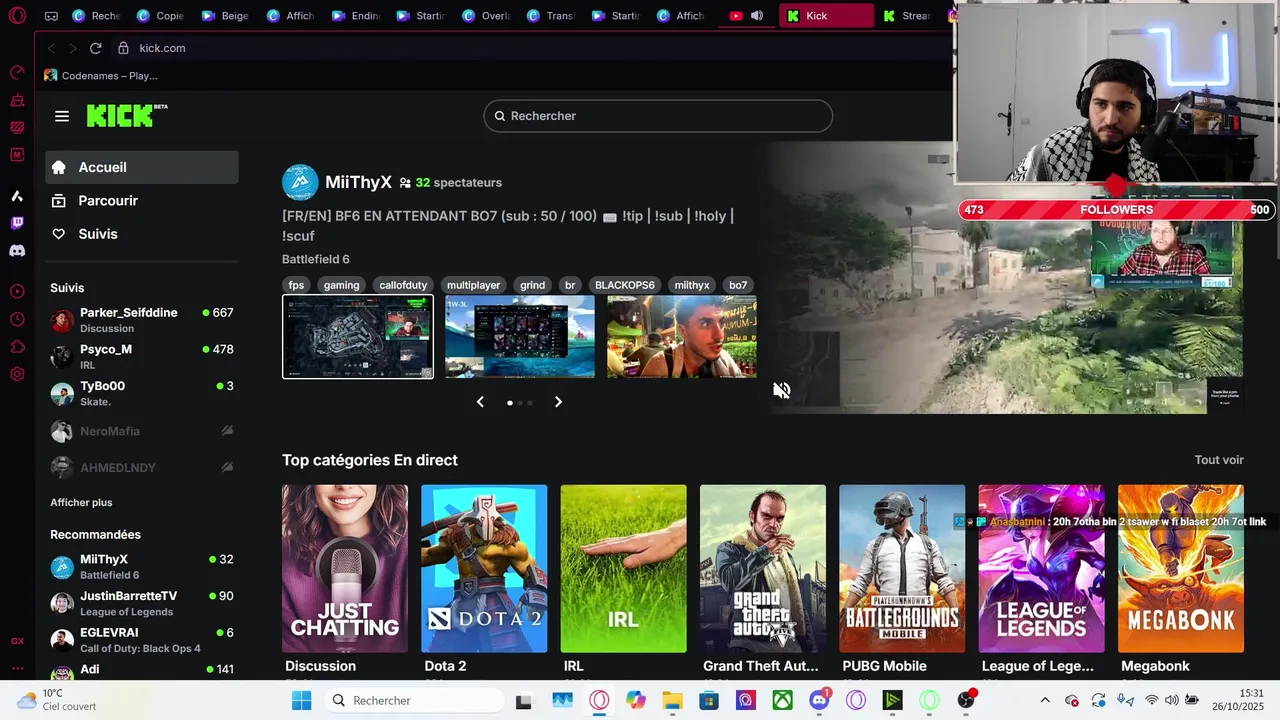Switch to the Kick browser tab
This screenshot has height=720, width=1280.
(826, 16)
